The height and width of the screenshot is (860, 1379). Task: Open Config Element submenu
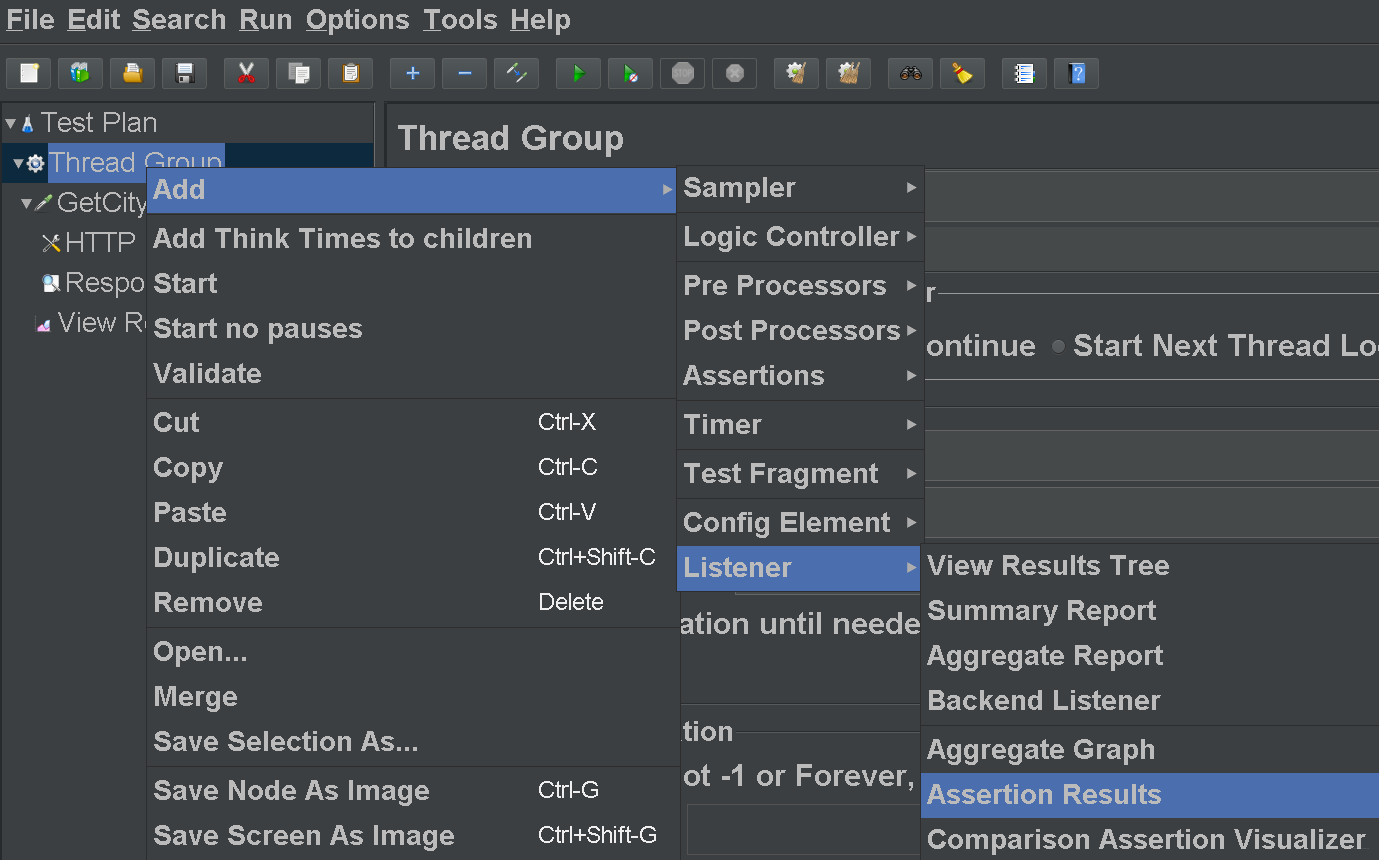click(x=800, y=523)
